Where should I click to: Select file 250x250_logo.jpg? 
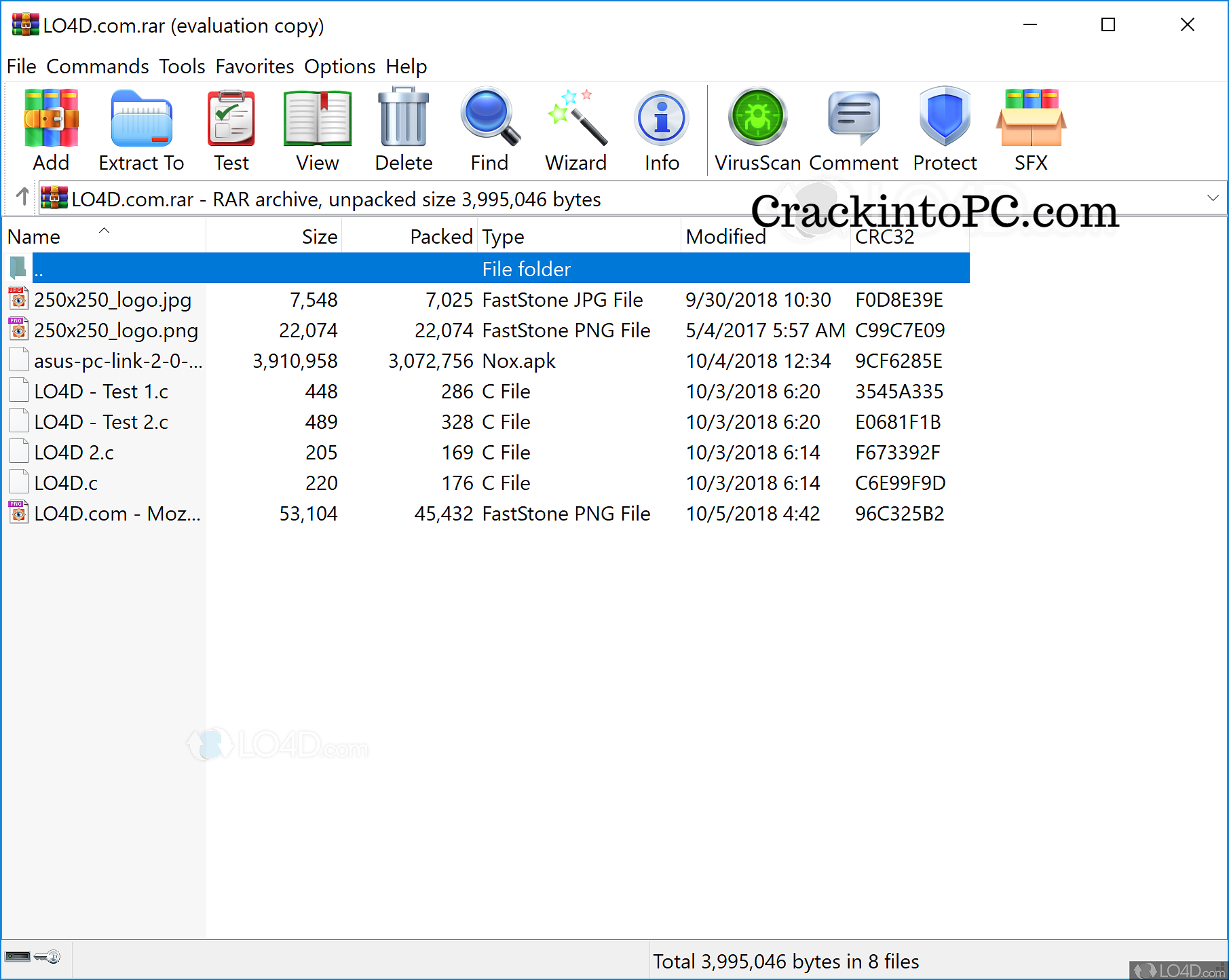[x=113, y=300]
